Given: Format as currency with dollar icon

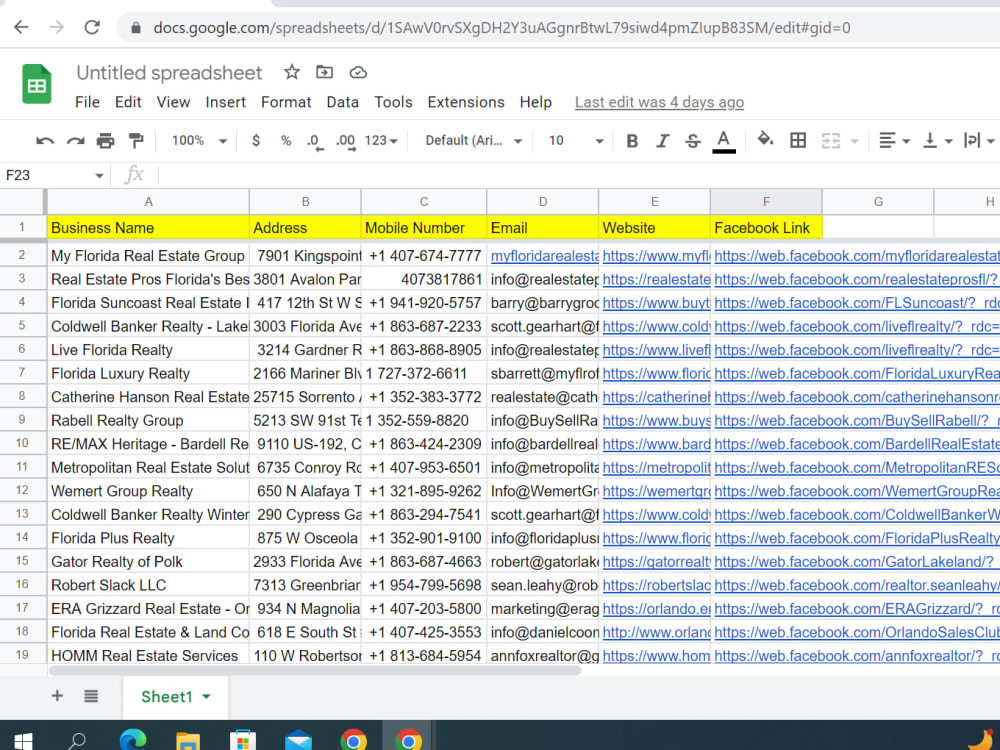Looking at the screenshot, I should point(256,140).
